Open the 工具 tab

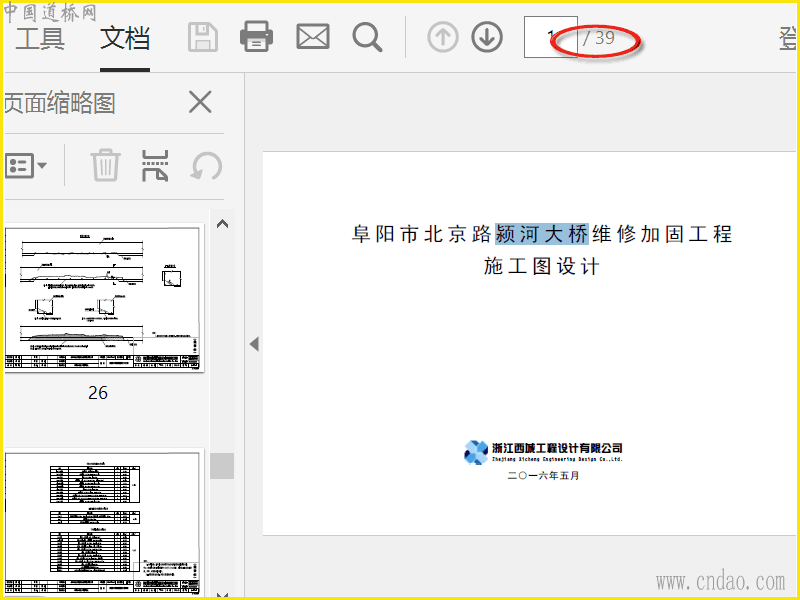click(x=40, y=38)
